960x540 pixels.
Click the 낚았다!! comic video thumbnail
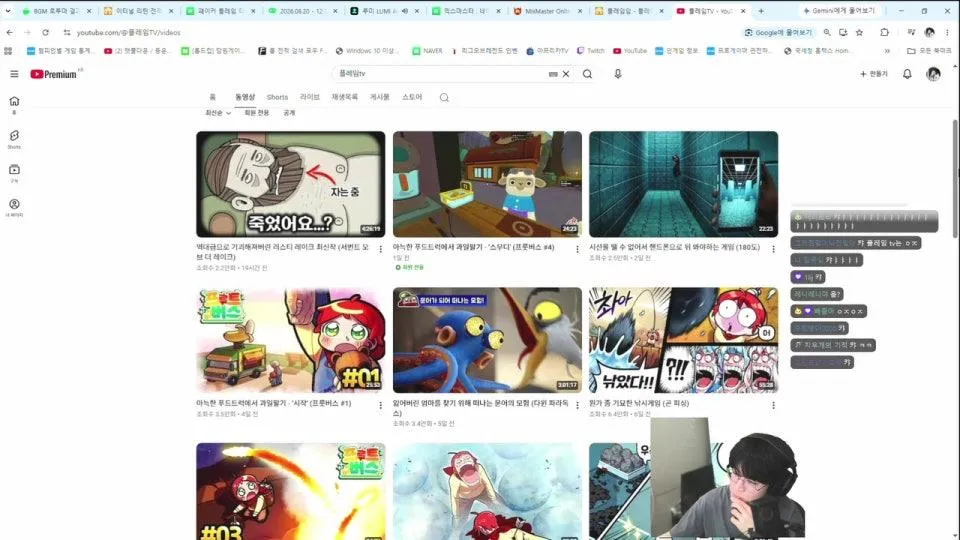point(683,340)
